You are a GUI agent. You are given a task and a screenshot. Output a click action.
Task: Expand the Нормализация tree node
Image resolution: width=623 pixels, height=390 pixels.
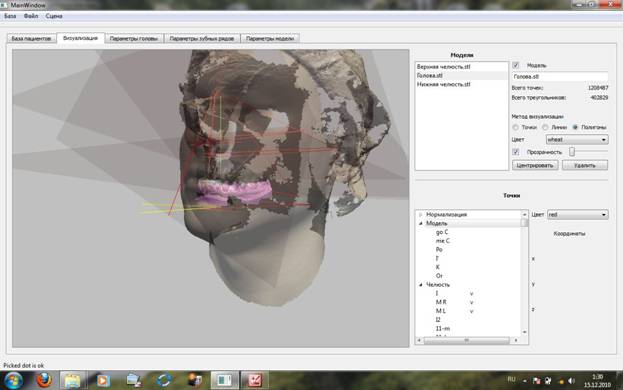click(420, 214)
